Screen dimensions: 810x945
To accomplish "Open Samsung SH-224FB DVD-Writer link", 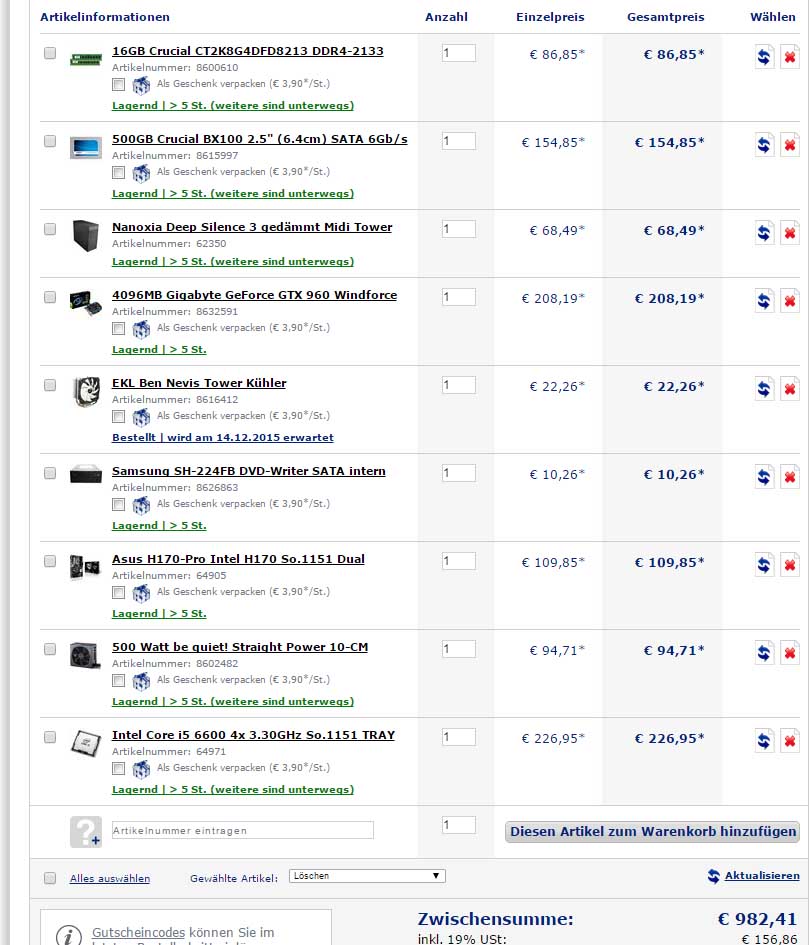I will tap(248, 471).
